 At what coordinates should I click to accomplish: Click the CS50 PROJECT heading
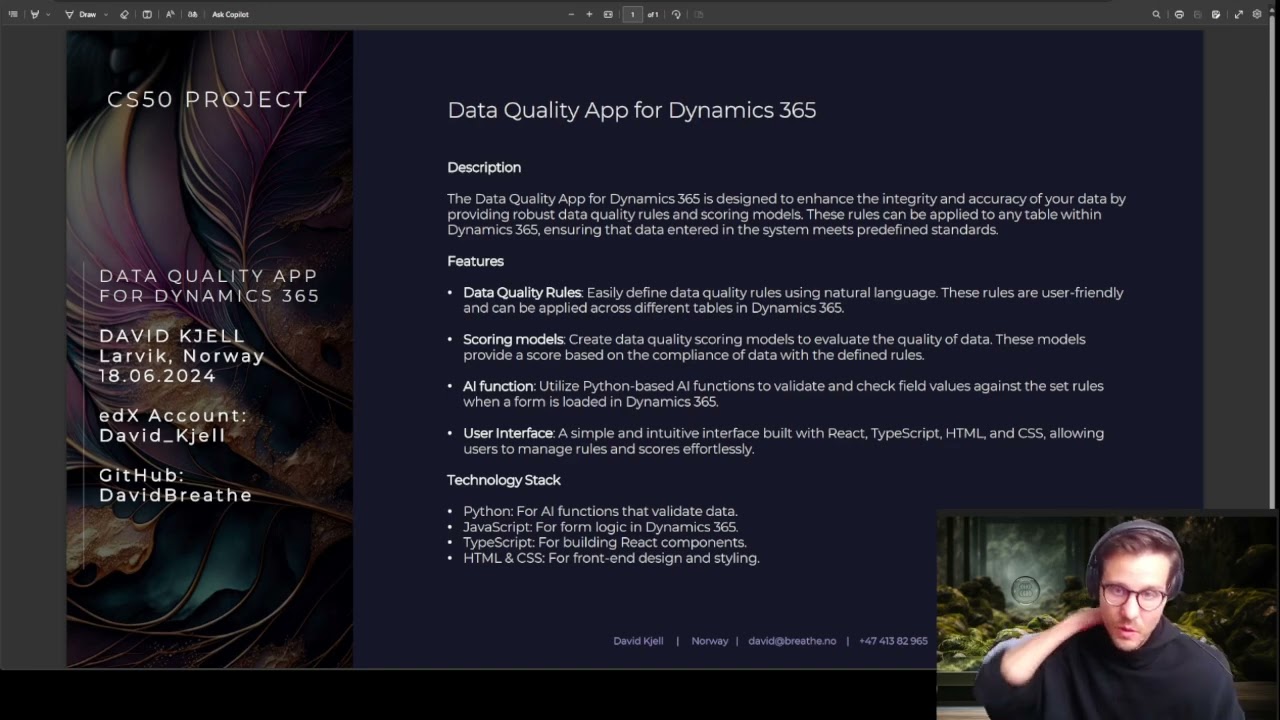pyautogui.click(x=208, y=99)
